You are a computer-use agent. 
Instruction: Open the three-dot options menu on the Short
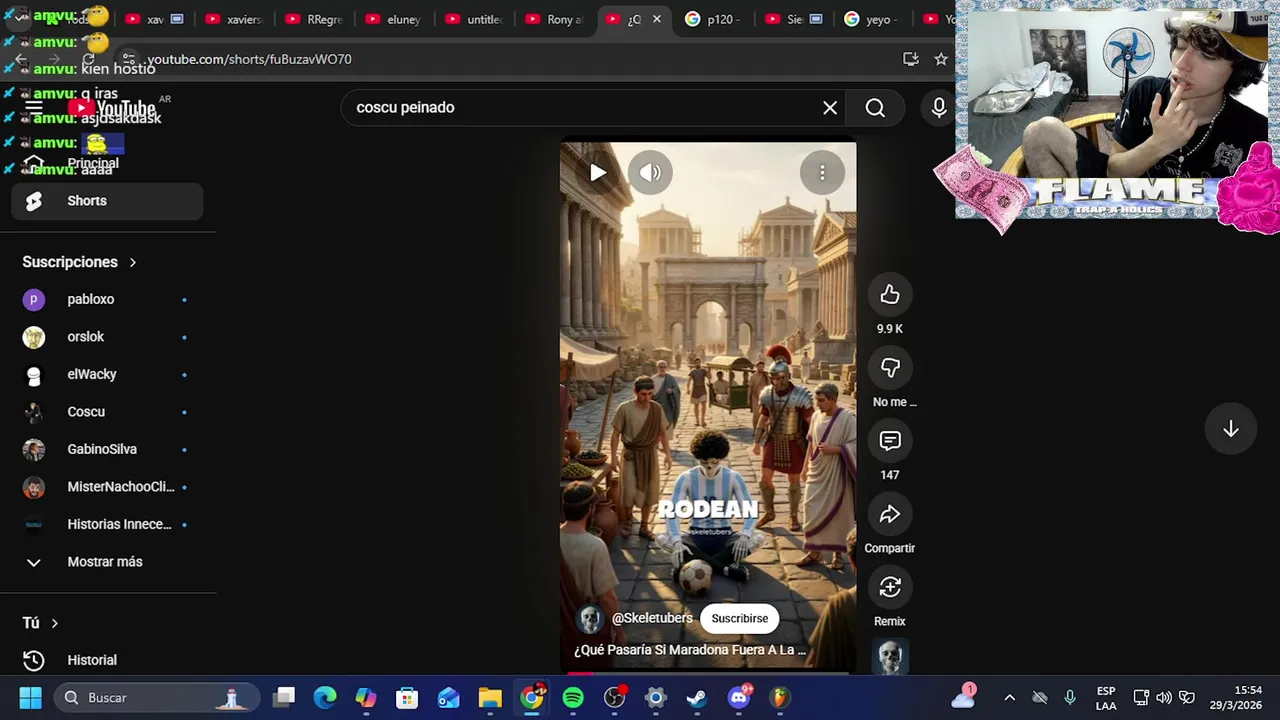pyautogui.click(x=822, y=172)
